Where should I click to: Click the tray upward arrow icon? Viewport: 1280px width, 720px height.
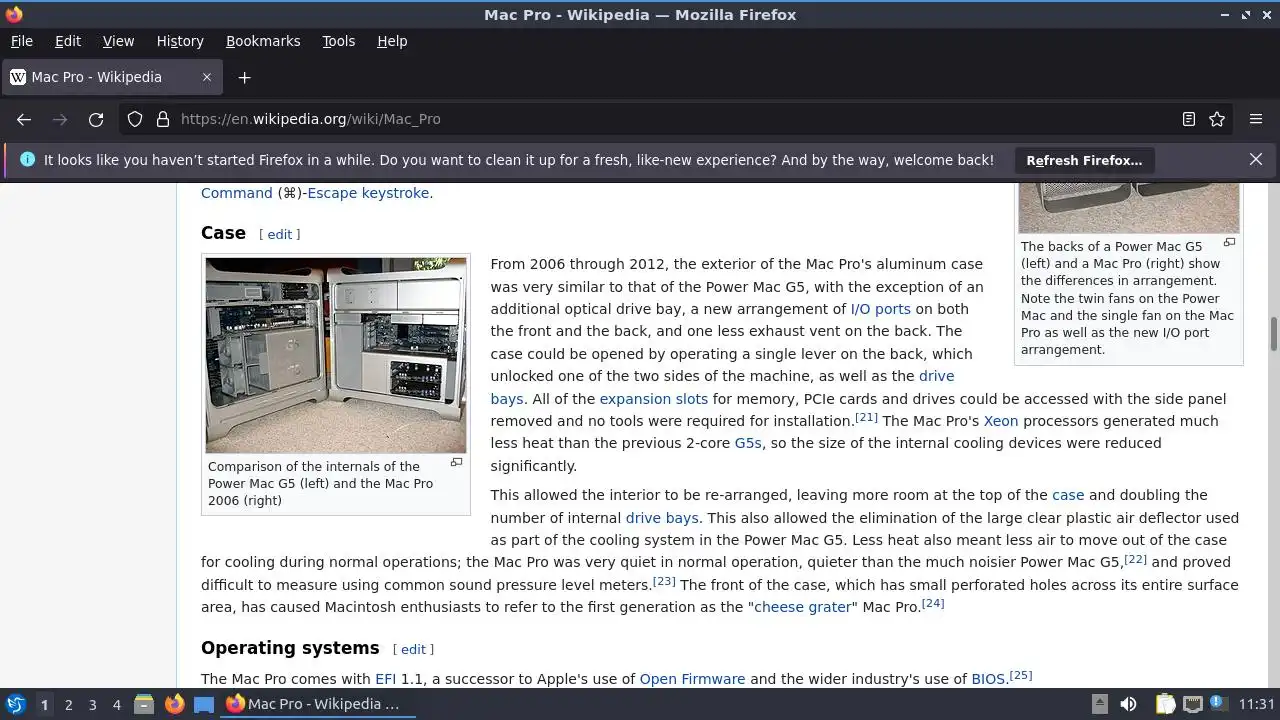1099,704
